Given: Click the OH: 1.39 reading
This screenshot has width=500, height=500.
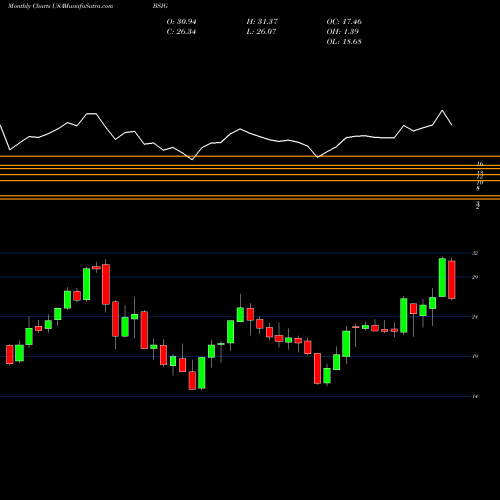Looking at the screenshot, I should coord(343,32).
